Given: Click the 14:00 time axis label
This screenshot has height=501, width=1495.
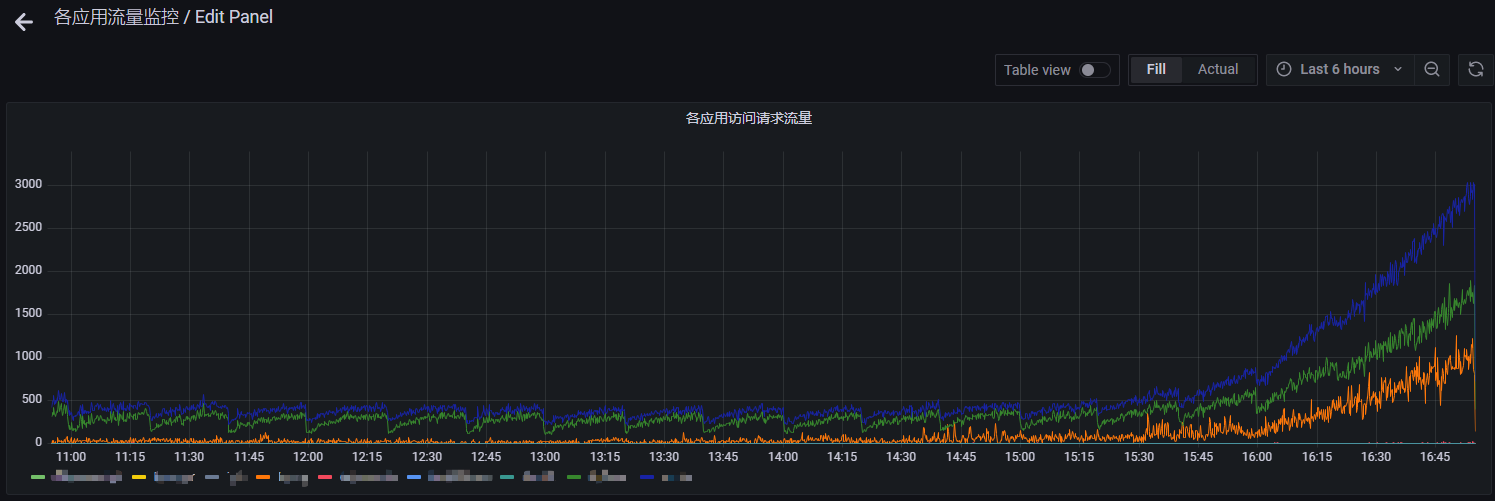Looking at the screenshot, I should (x=783, y=456).
